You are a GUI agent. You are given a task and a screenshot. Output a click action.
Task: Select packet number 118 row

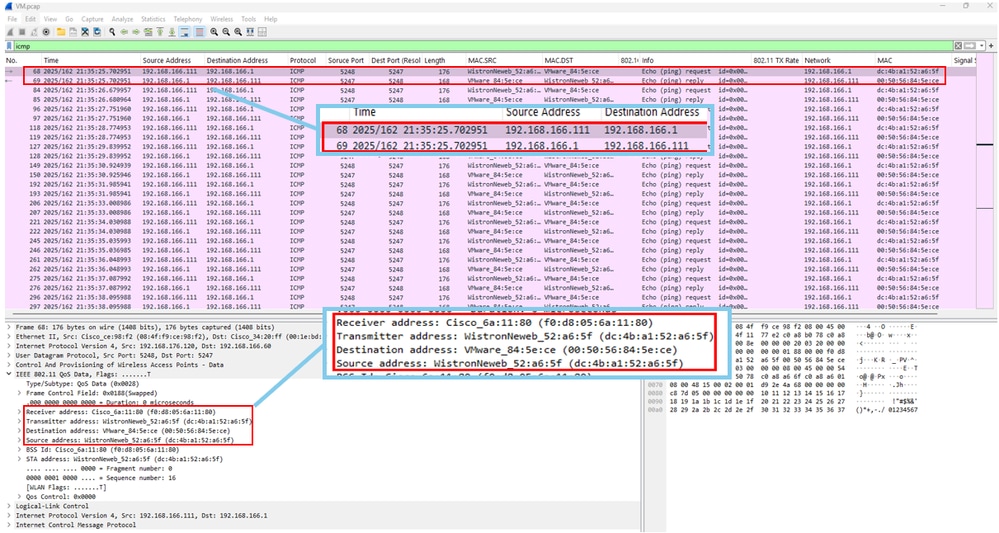(491, 127)
